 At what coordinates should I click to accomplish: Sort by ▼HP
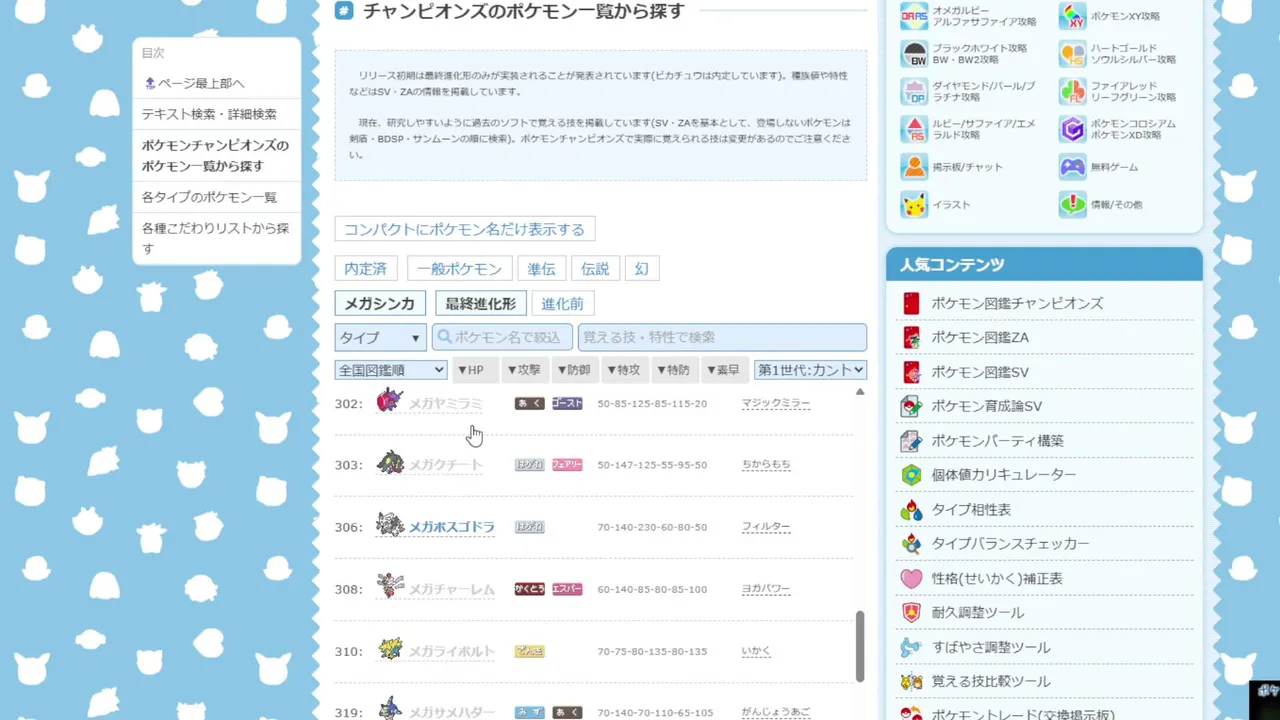[x=475, y=370]
